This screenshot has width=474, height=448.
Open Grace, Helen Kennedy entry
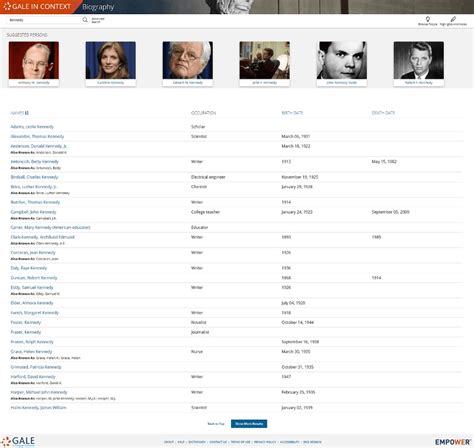point(31,351)
